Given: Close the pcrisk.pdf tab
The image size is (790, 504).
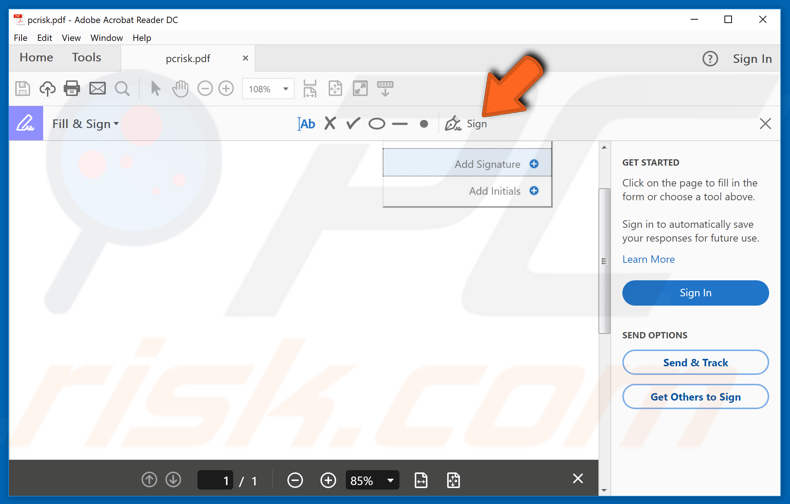Looking at the screenshot, I should pos(245,58).
